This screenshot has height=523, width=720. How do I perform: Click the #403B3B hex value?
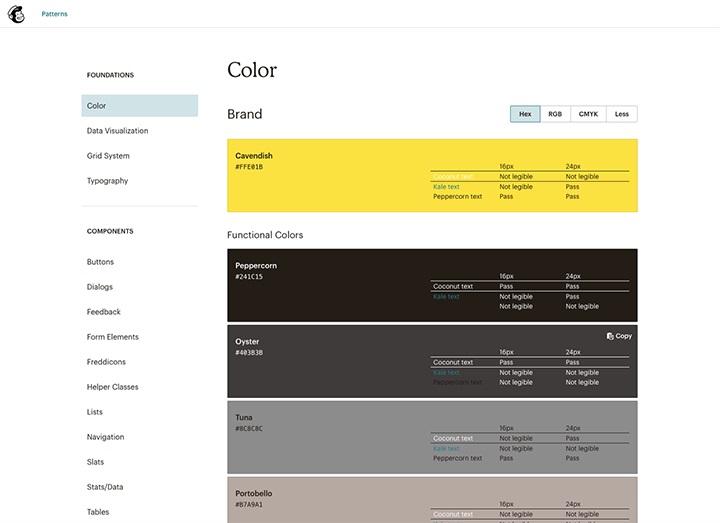(x=249, y=353)
